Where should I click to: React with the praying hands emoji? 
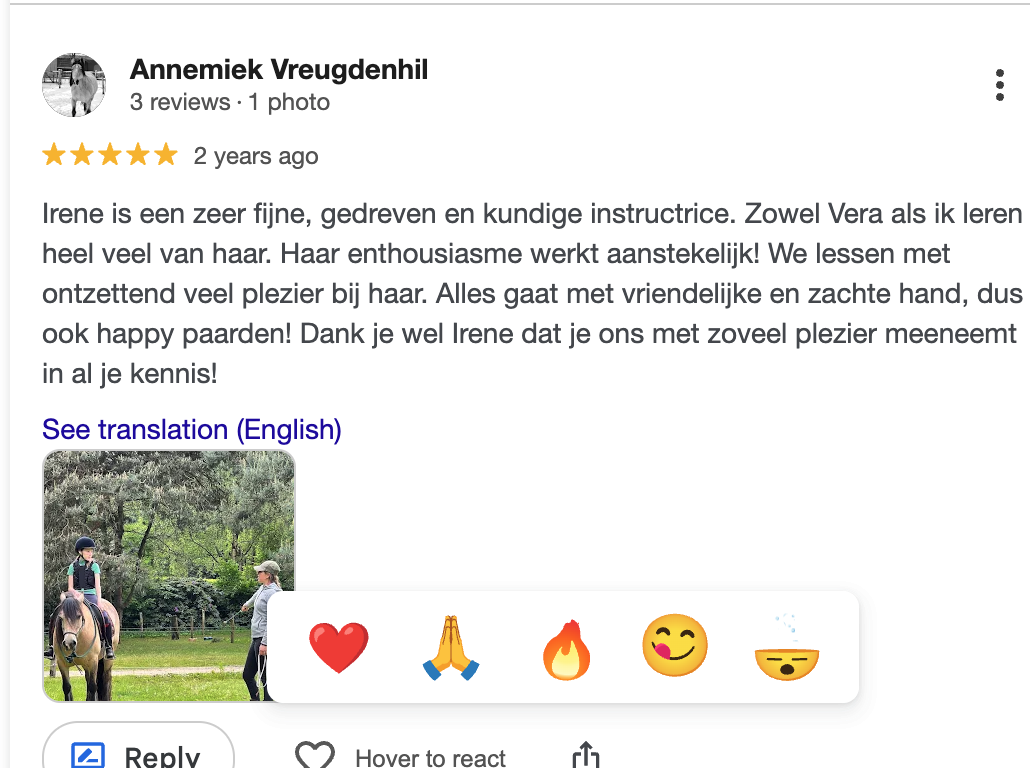pos(451,647)
